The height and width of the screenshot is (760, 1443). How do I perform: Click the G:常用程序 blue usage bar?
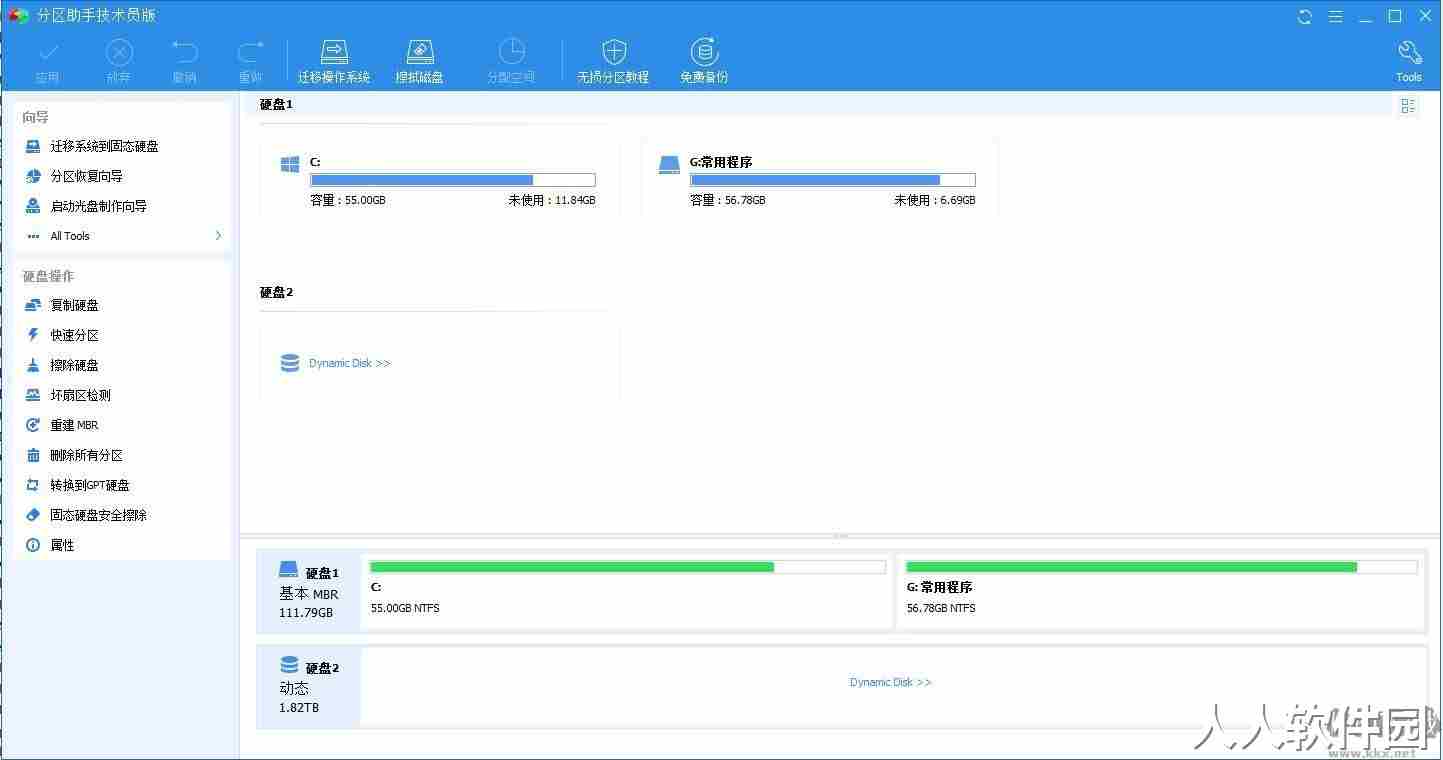pyautogui.click(x=832, y=180)
